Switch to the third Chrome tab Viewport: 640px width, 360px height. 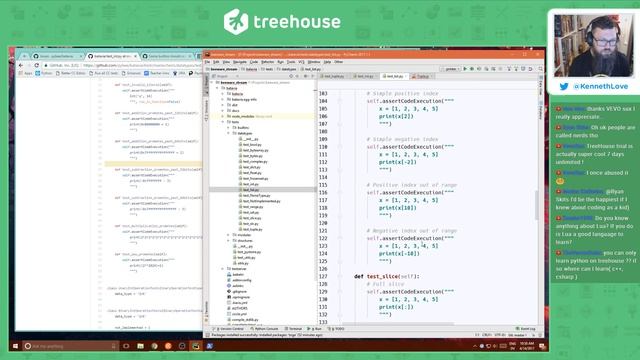[x=167, y=56]
